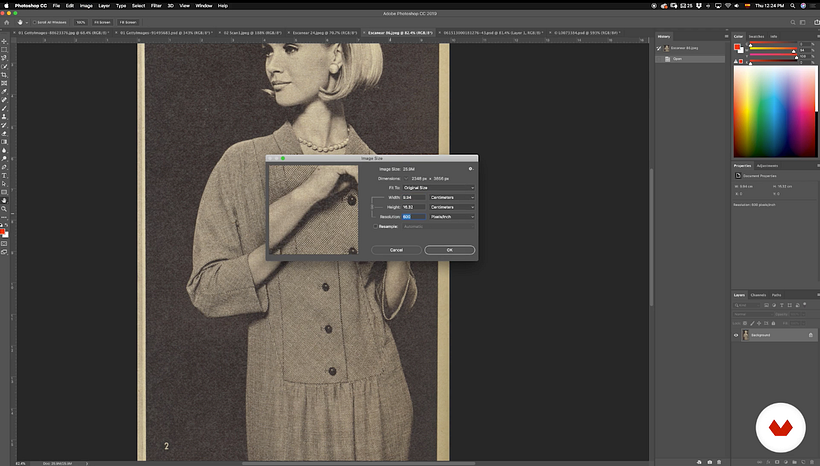
Task: Select the Eraser tool
Action: pos(4,133)
